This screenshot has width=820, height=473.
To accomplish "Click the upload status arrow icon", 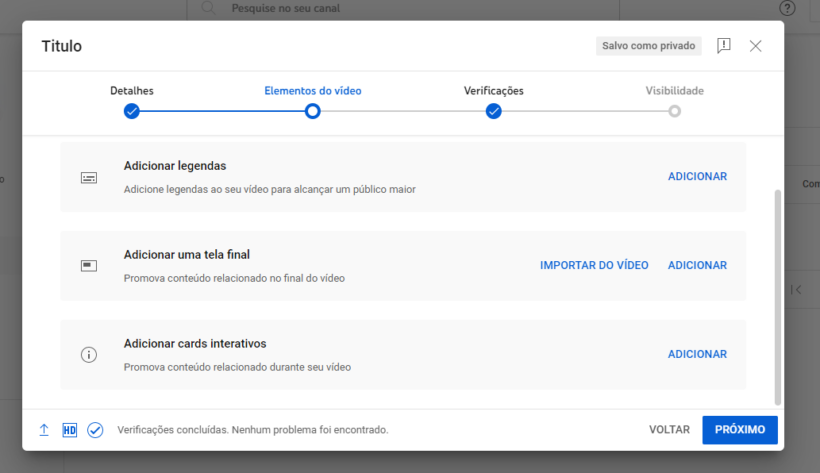I will [44, 430].
